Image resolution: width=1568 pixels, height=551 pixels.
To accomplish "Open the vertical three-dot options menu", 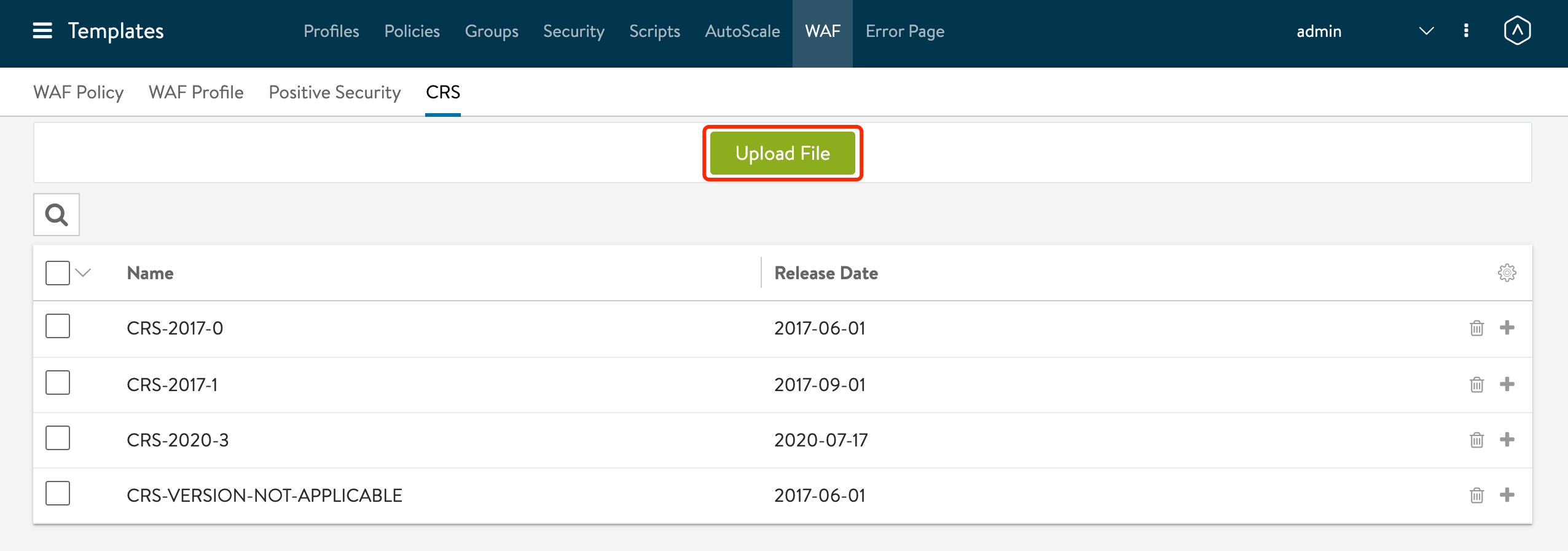I will coord(1466,31).
